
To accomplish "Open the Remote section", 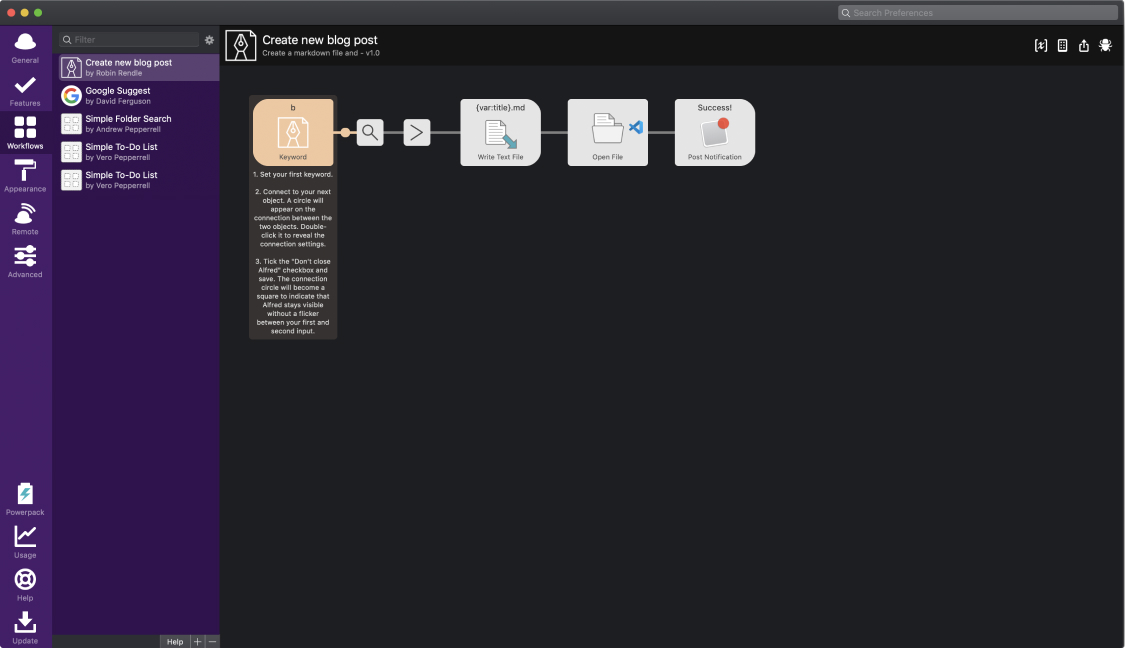I will [25, 220].
